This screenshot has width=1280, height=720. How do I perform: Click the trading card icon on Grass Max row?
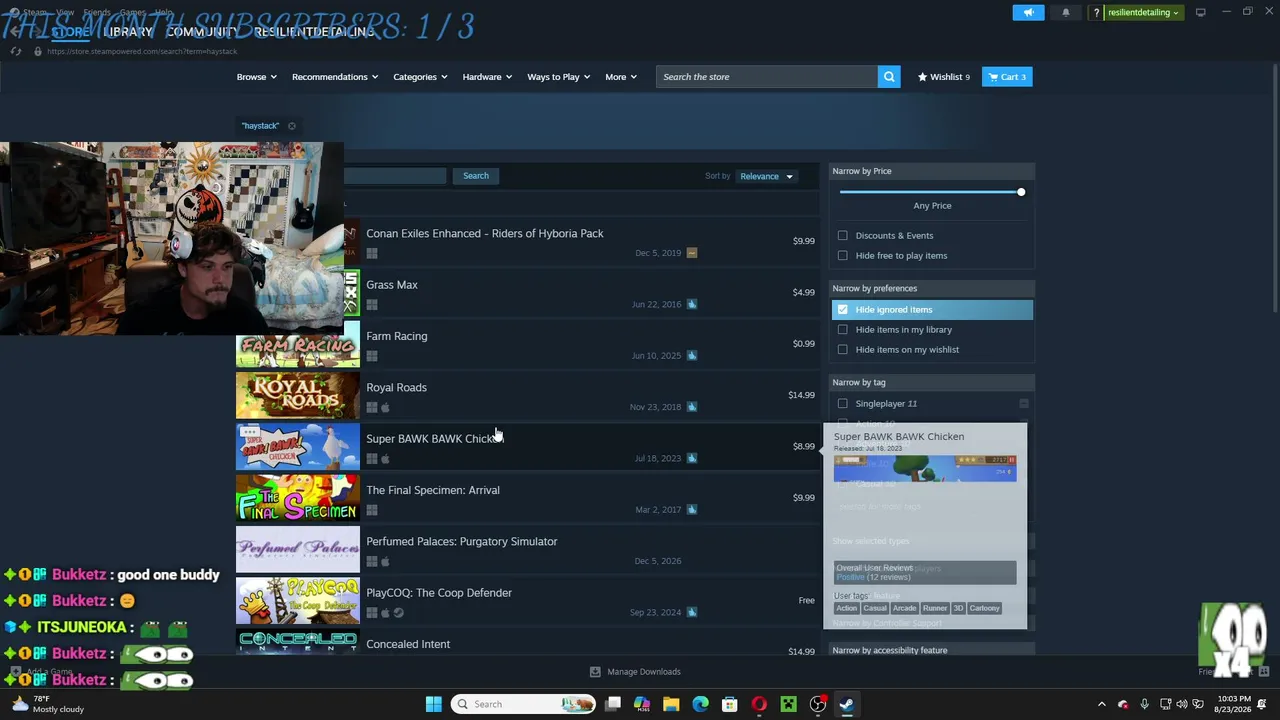pos(692,304)
